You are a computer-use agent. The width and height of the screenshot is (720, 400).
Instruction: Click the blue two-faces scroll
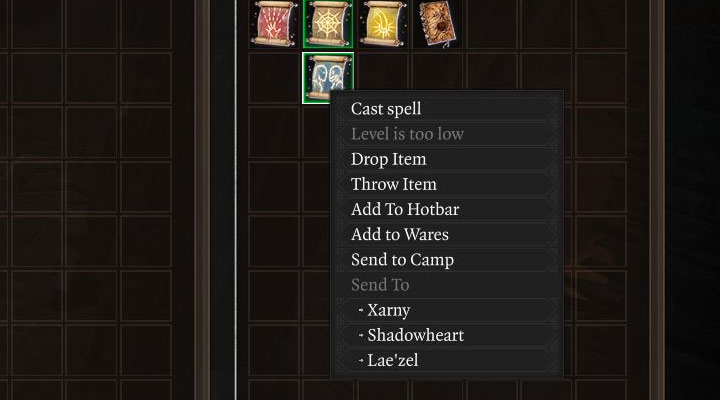click(328, 78)
